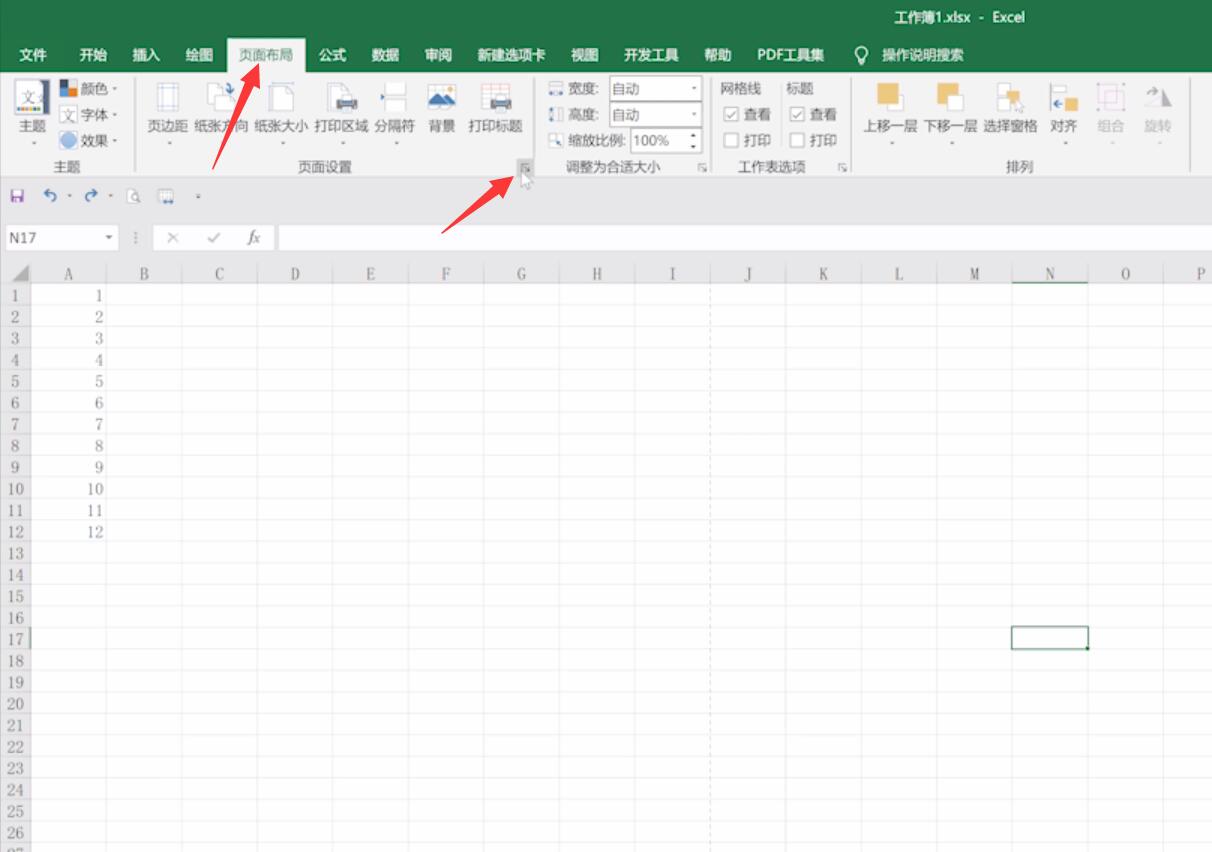Click the lightbulb search icon
The height and width of the screenshot is (852, 1212).
click(x=861, y=55)
